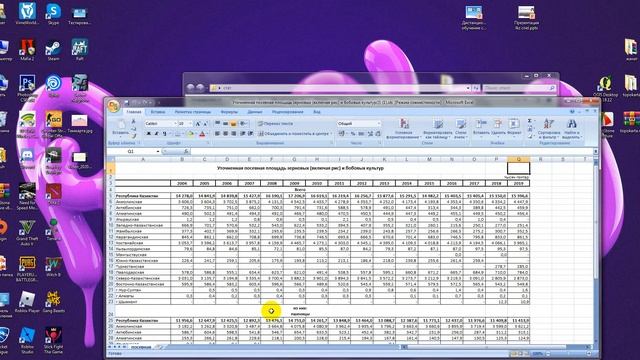Select the Raft game desktop icon
Screen dimensions: 640x360
click(x=80, y=50)
